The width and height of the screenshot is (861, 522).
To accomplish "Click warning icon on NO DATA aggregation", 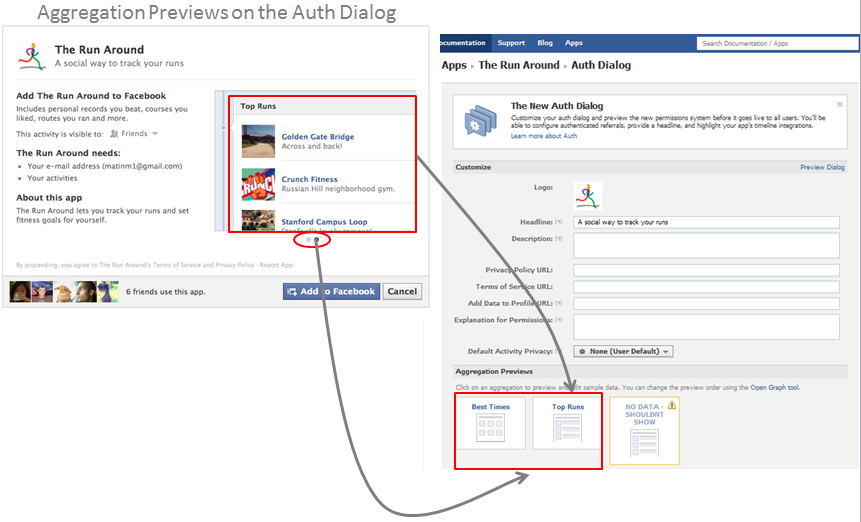I will point(672,405).
